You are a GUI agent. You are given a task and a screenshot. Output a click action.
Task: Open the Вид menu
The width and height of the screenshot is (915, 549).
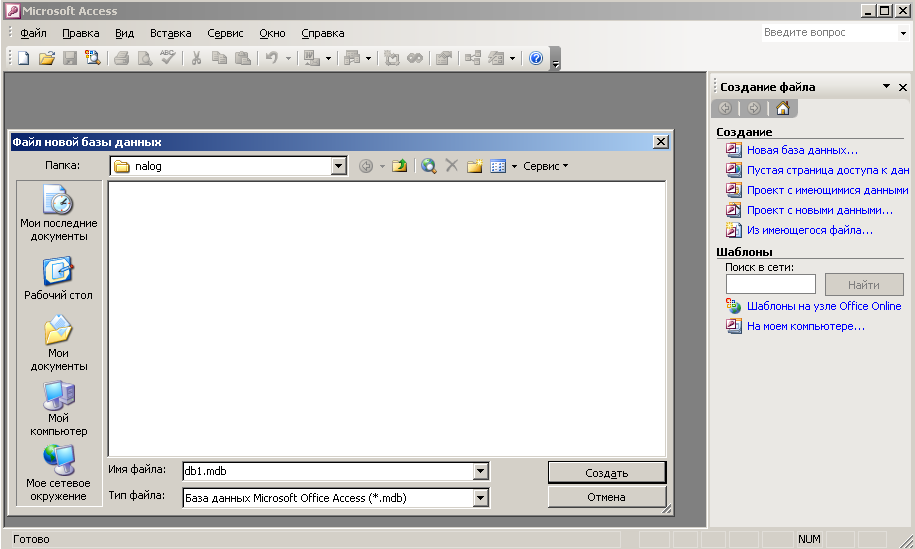tap(124, 33)
